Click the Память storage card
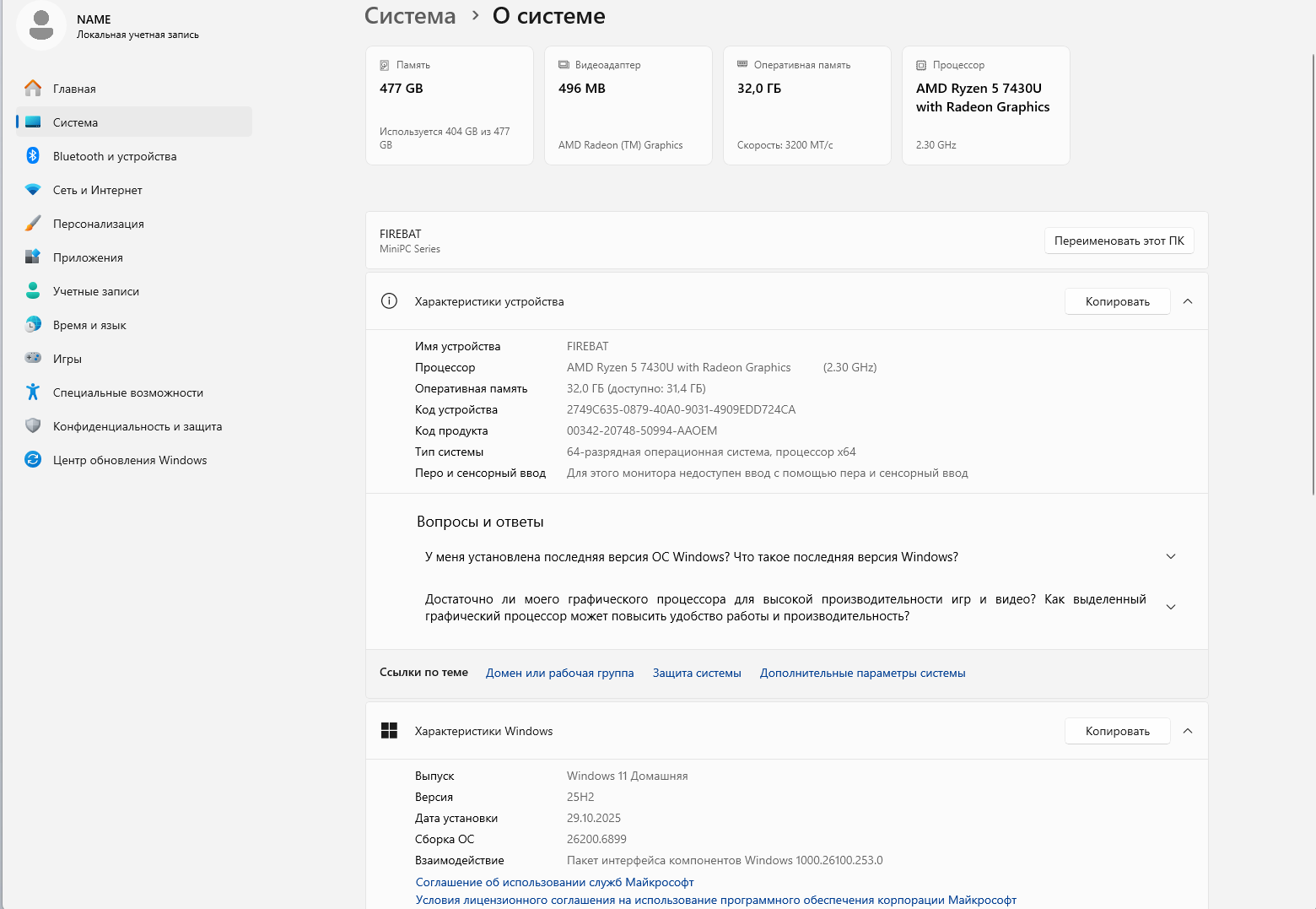Screen dimensions: 1316x909 click(450, 106)
